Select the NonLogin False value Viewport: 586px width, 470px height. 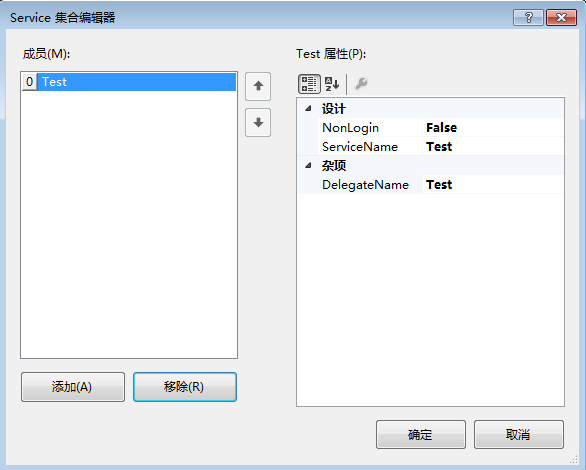pyautogui.click(x=493, y=128)
